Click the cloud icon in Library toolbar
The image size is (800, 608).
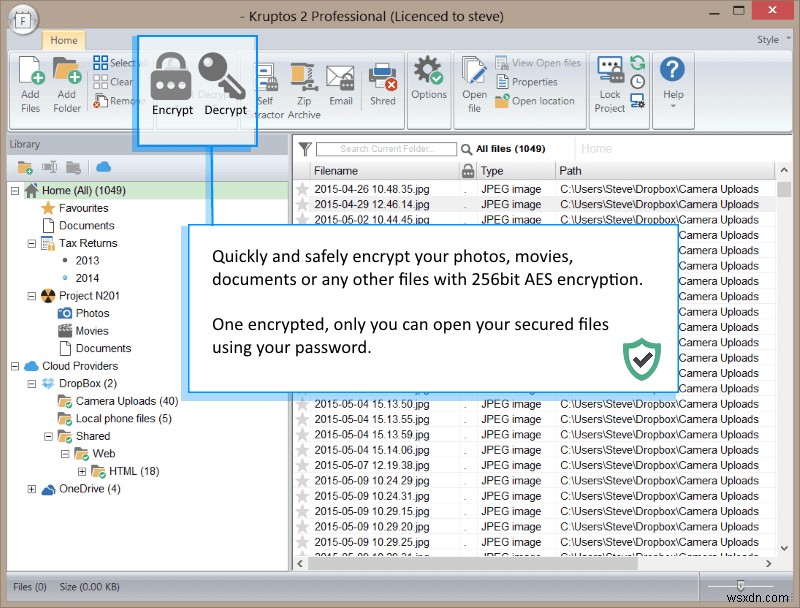tap(104, 167)
